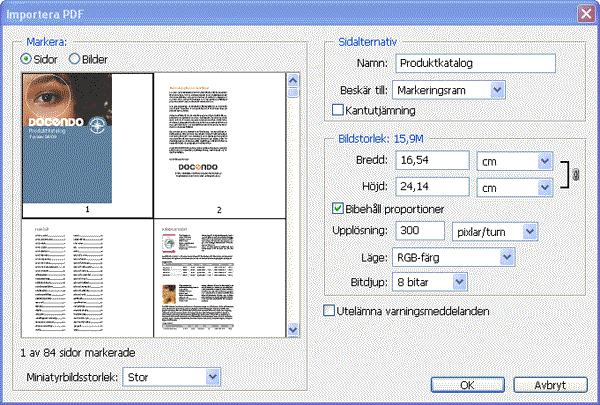Select the Sidor radio button
Image resolution: width=600 pixels, height=405 pixels.
click(x=27, y=59)
